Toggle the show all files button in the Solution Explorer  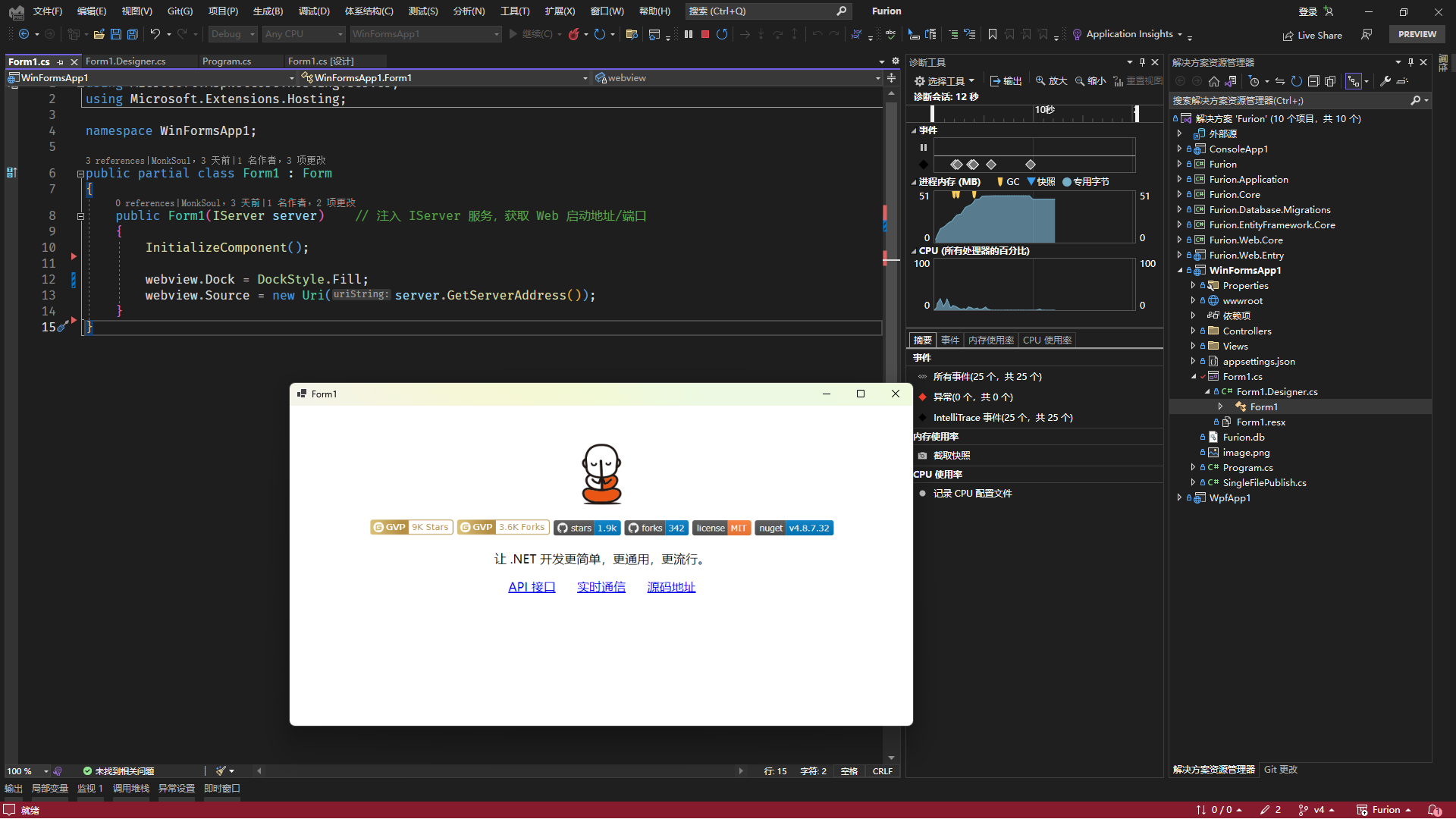(1330, 81)
